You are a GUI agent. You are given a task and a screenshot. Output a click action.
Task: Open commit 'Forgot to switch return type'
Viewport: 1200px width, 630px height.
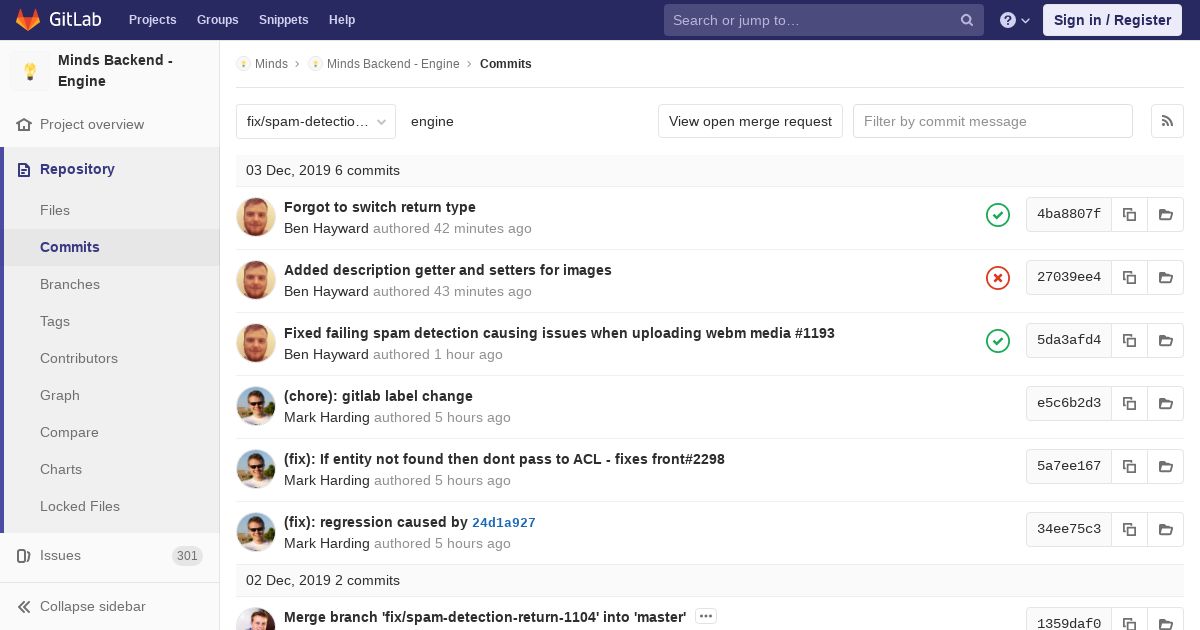[380, 207]
